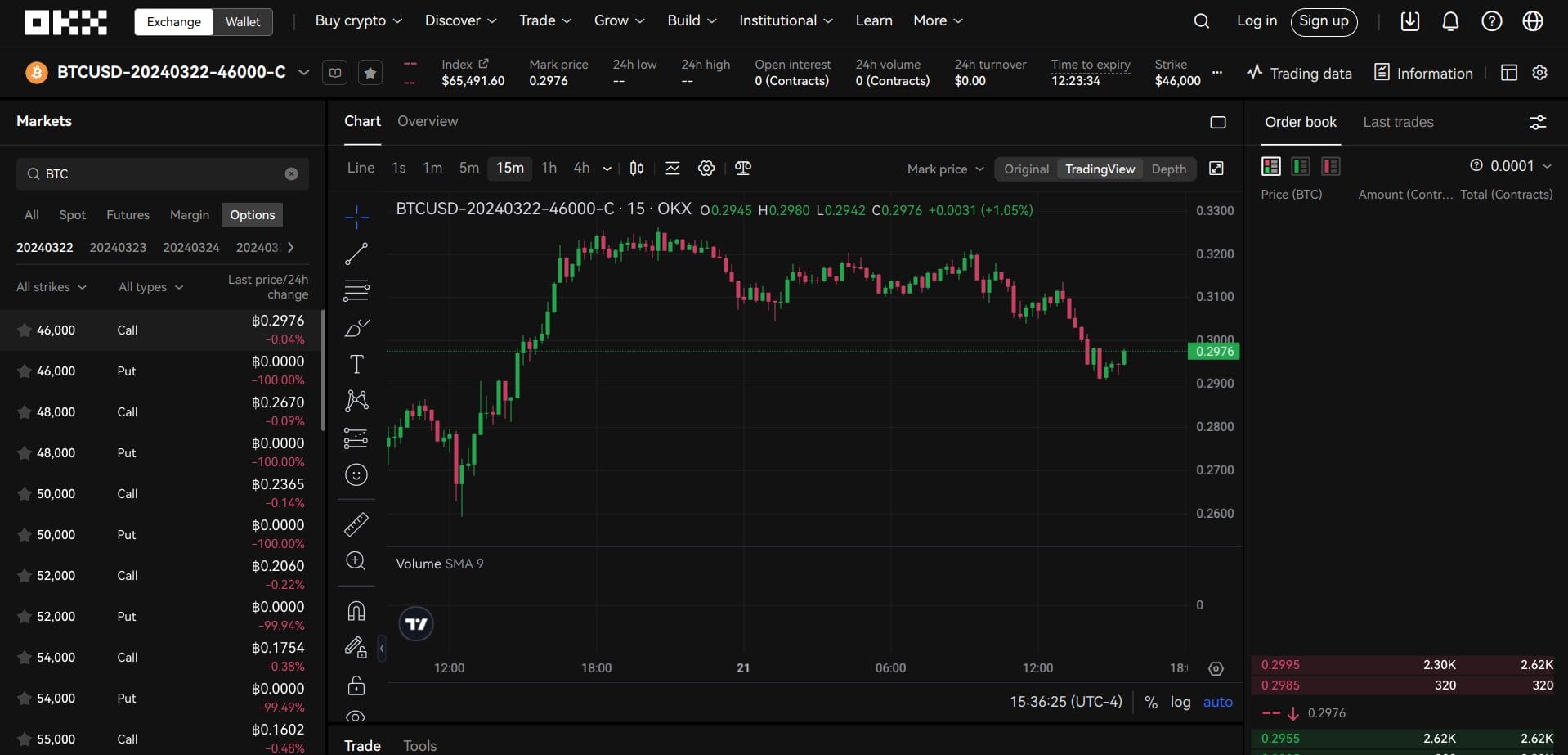Expand the 4h timeframe chevron
1568x755 pixels.
pos(606,169)
